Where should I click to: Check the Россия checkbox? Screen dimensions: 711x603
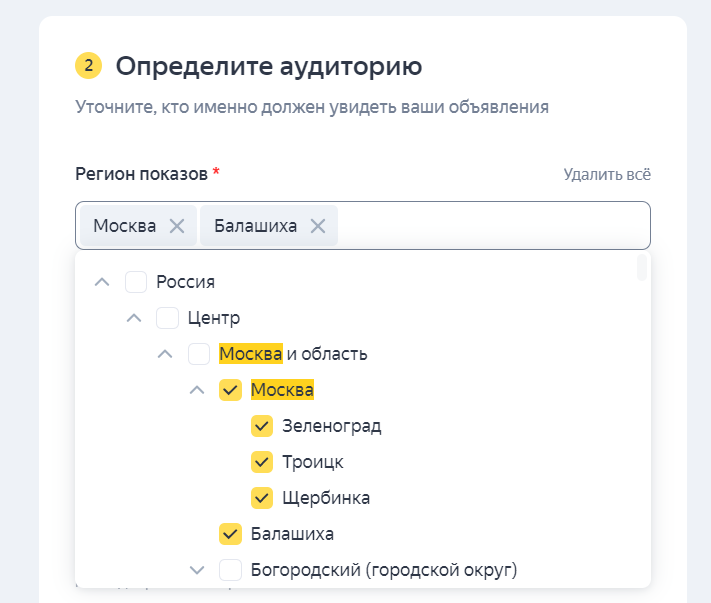[x=136, y=282]
